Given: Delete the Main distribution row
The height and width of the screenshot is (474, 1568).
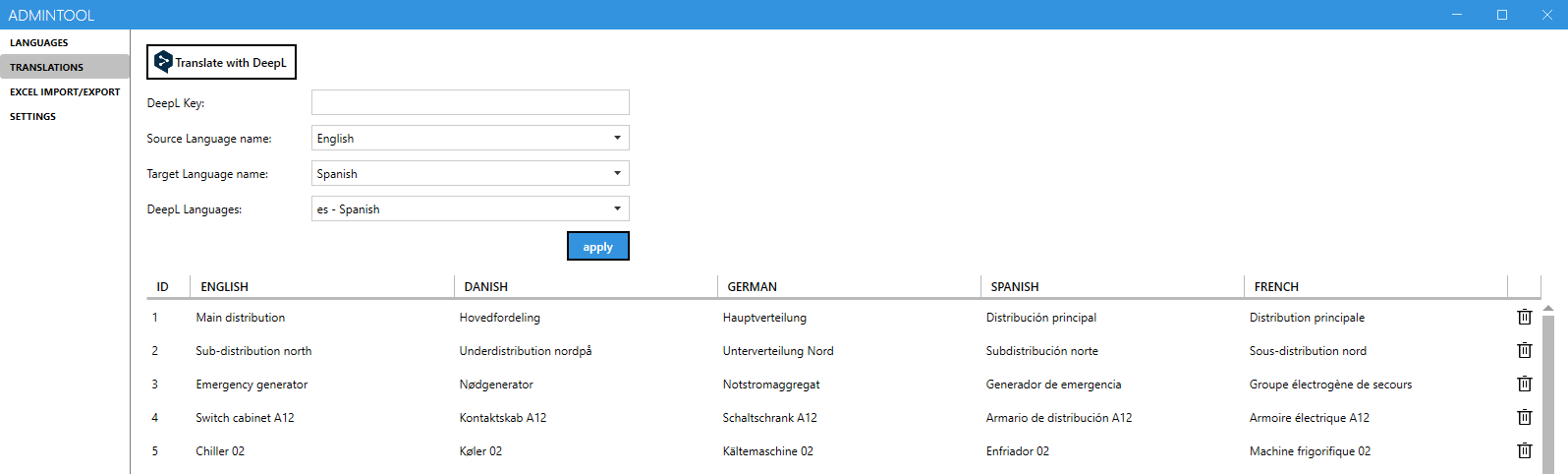Looking at the screenshot, I should pyautogui.click(x=1524, y=317).
